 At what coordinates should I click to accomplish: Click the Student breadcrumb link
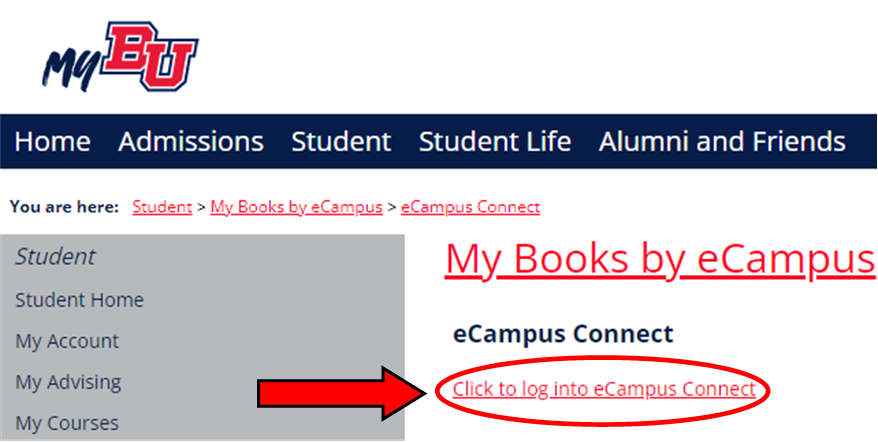point(162,207)
